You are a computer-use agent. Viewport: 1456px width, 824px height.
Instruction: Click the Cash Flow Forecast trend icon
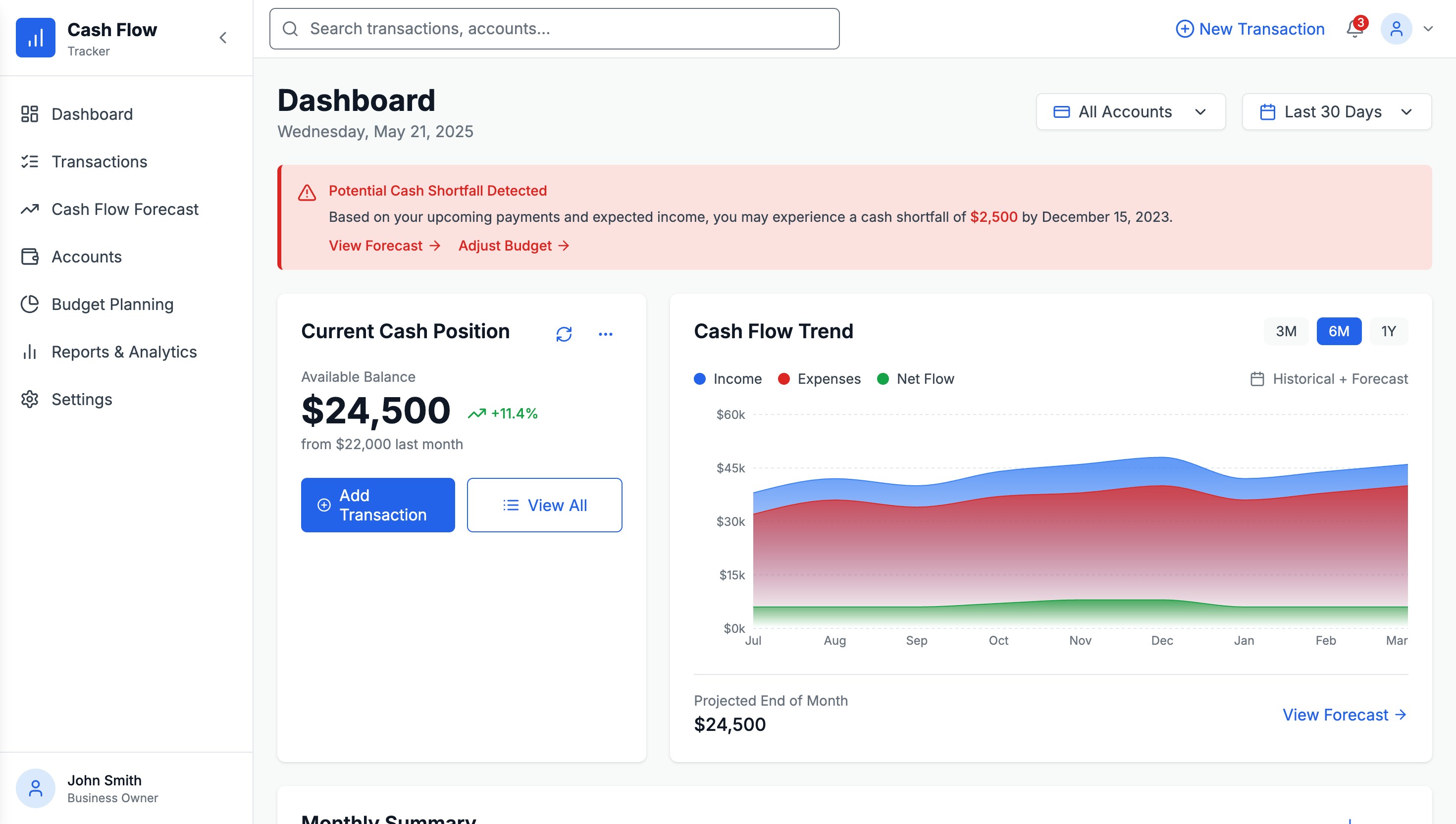(x=29, y=209)
